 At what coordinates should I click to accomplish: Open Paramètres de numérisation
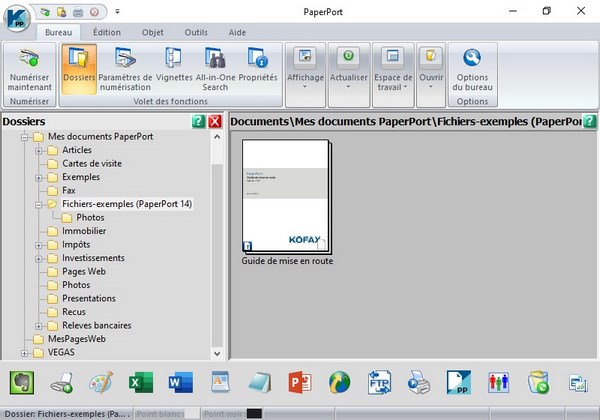(x=125, y=69)
